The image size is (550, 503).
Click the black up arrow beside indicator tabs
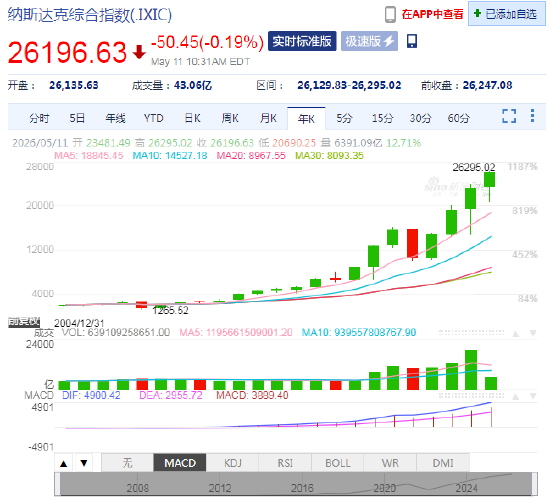click(x=63, y=463)
